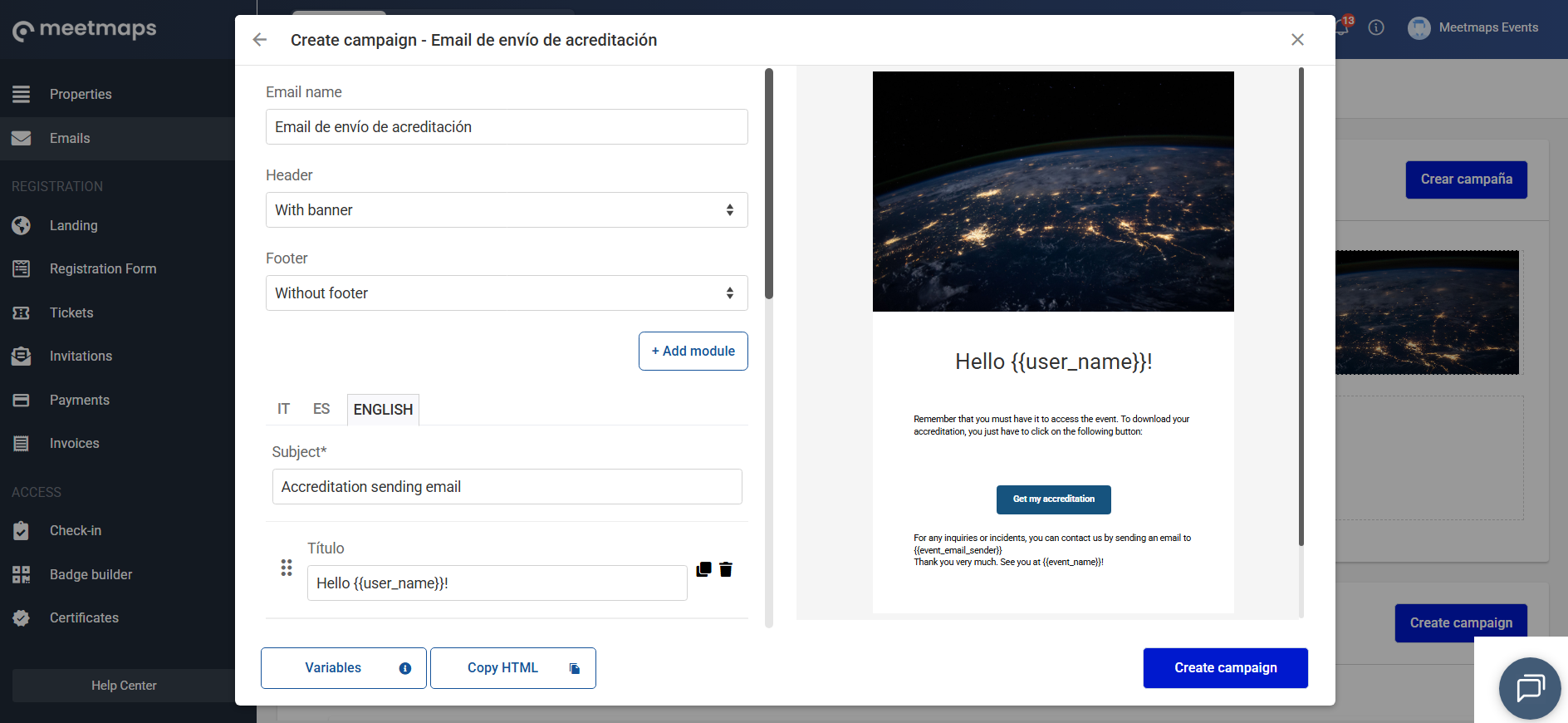
Task: Open the notifications bell
Action: tap(1342, 27)
